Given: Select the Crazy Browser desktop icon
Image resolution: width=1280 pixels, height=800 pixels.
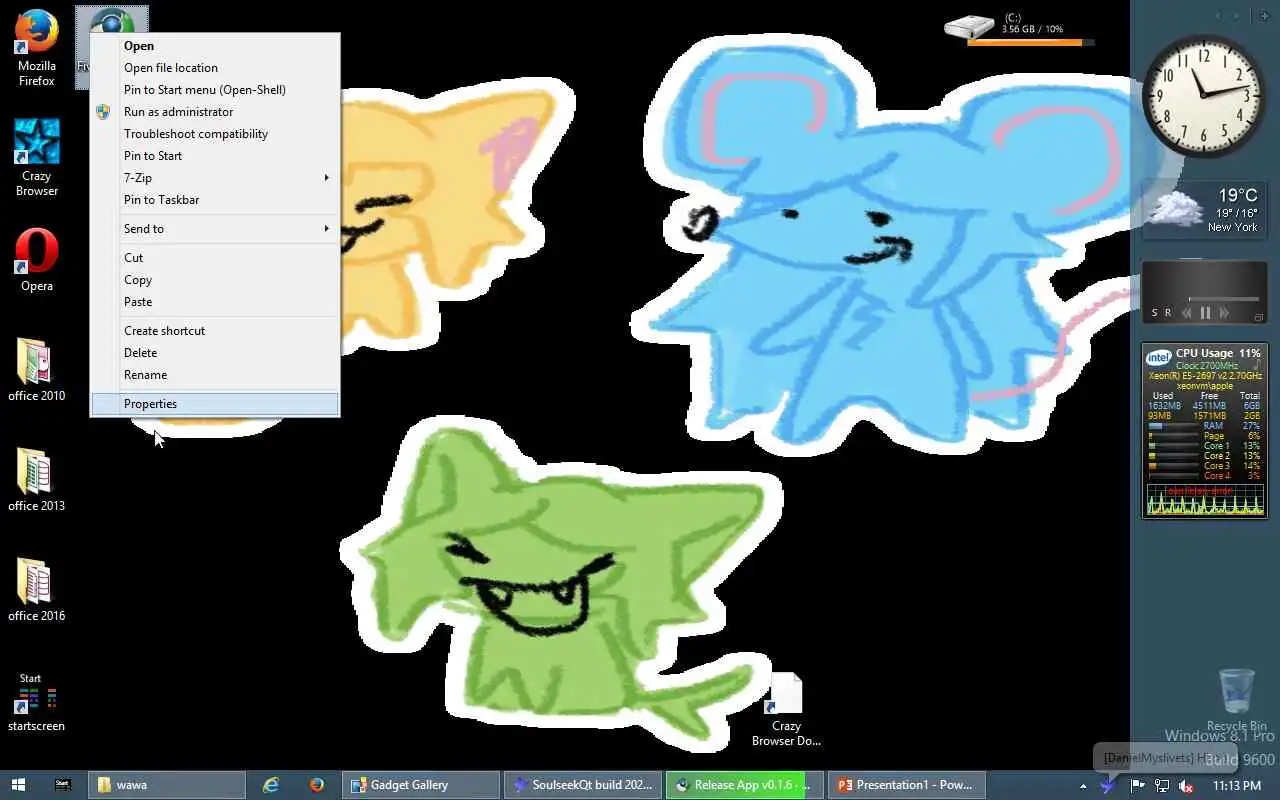Looking at the screenshot, I should pos(37,158).
